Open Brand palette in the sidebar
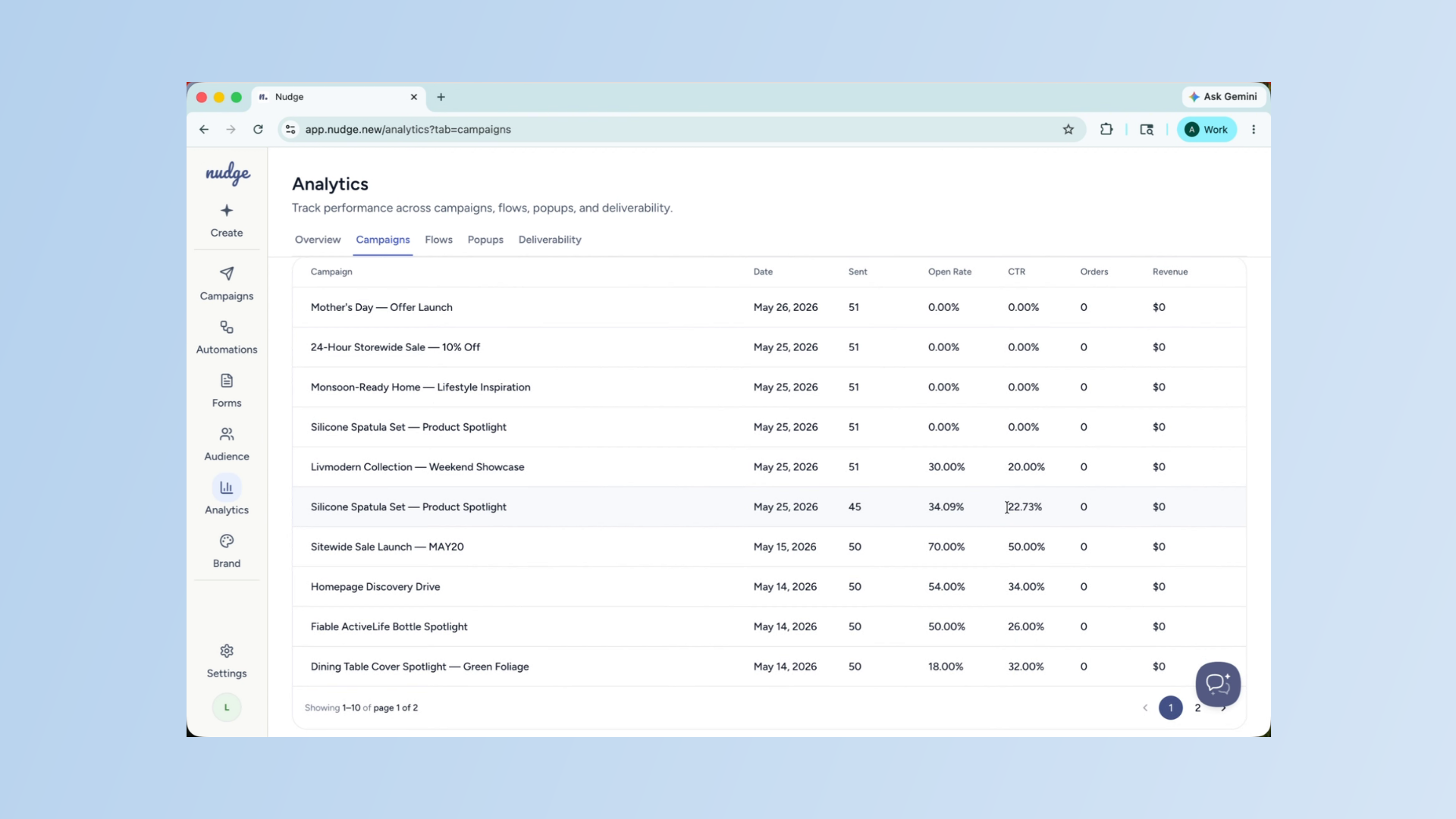 (227, 551)
